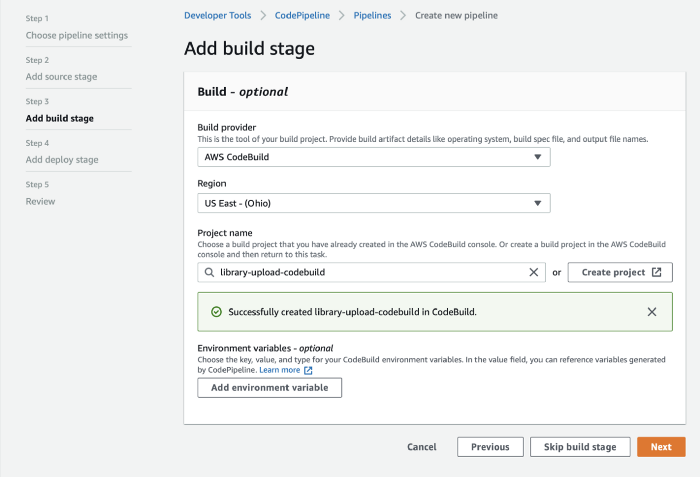Click the 'Create new pipeline' breadcrumb text
Viewport: 700px width, 477px height.
tap(456, 15)
